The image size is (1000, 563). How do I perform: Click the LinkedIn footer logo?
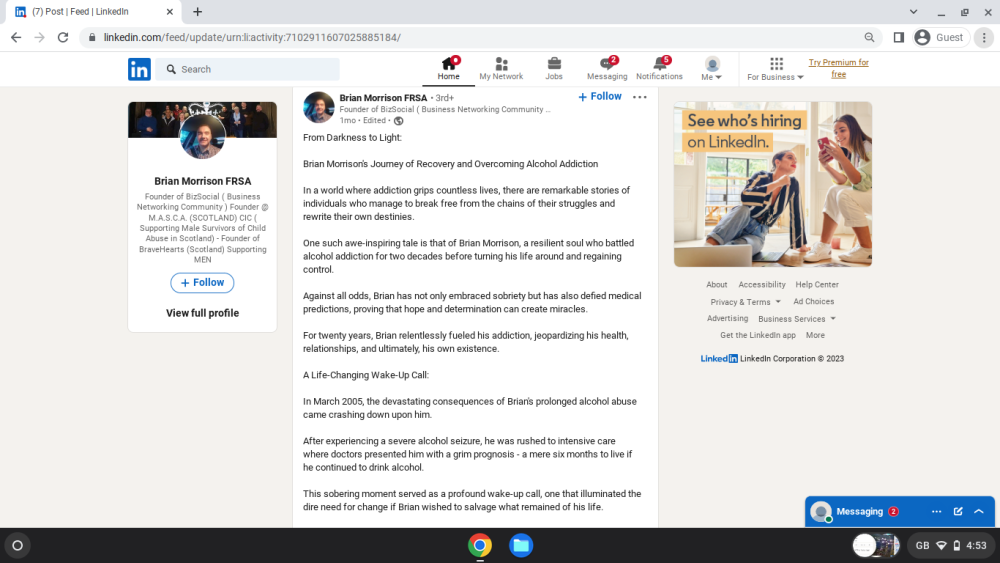[719, 358]
